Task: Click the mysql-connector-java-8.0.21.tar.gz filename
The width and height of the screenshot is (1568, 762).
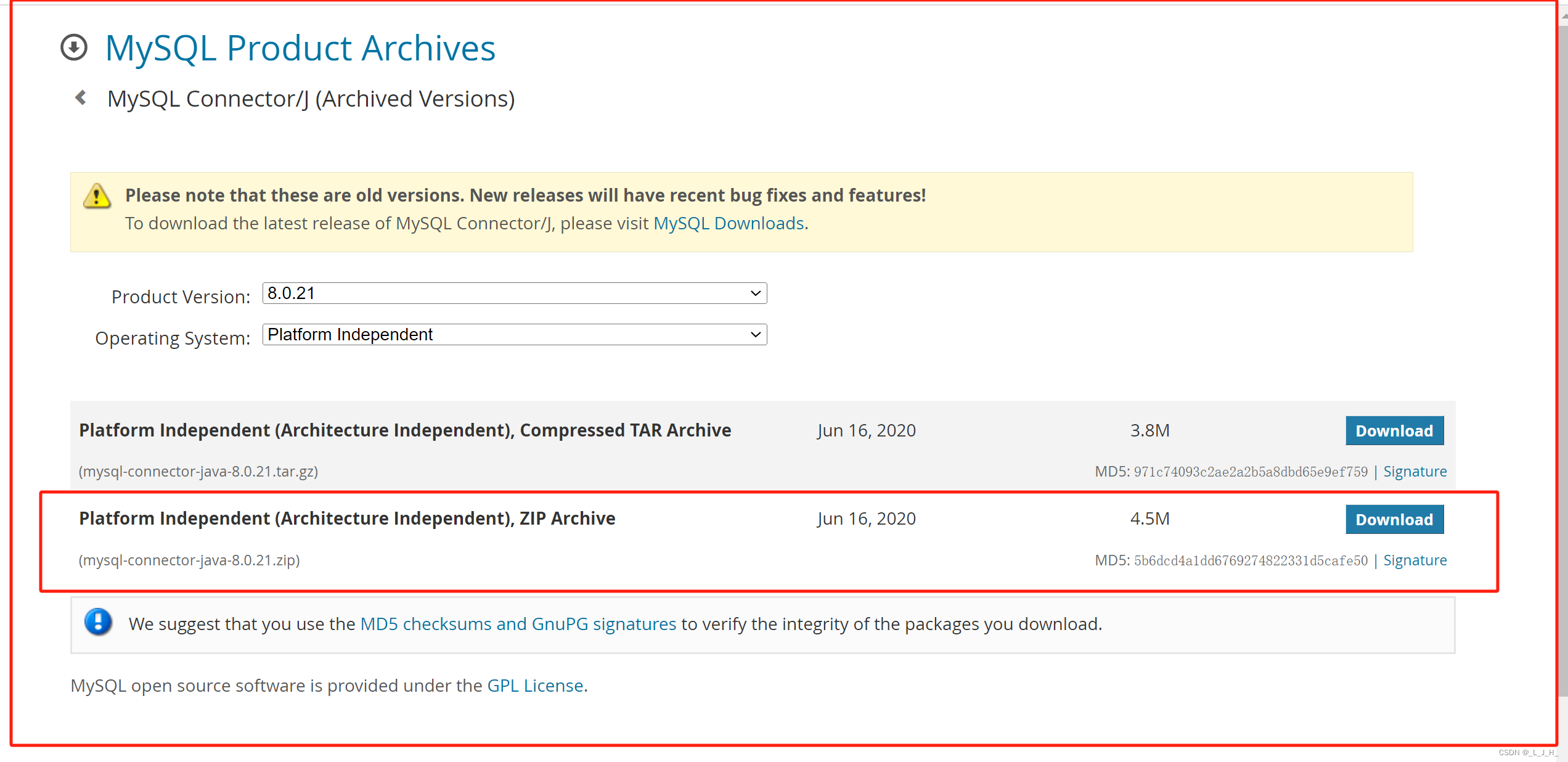Action: click(x=198, y=472)
